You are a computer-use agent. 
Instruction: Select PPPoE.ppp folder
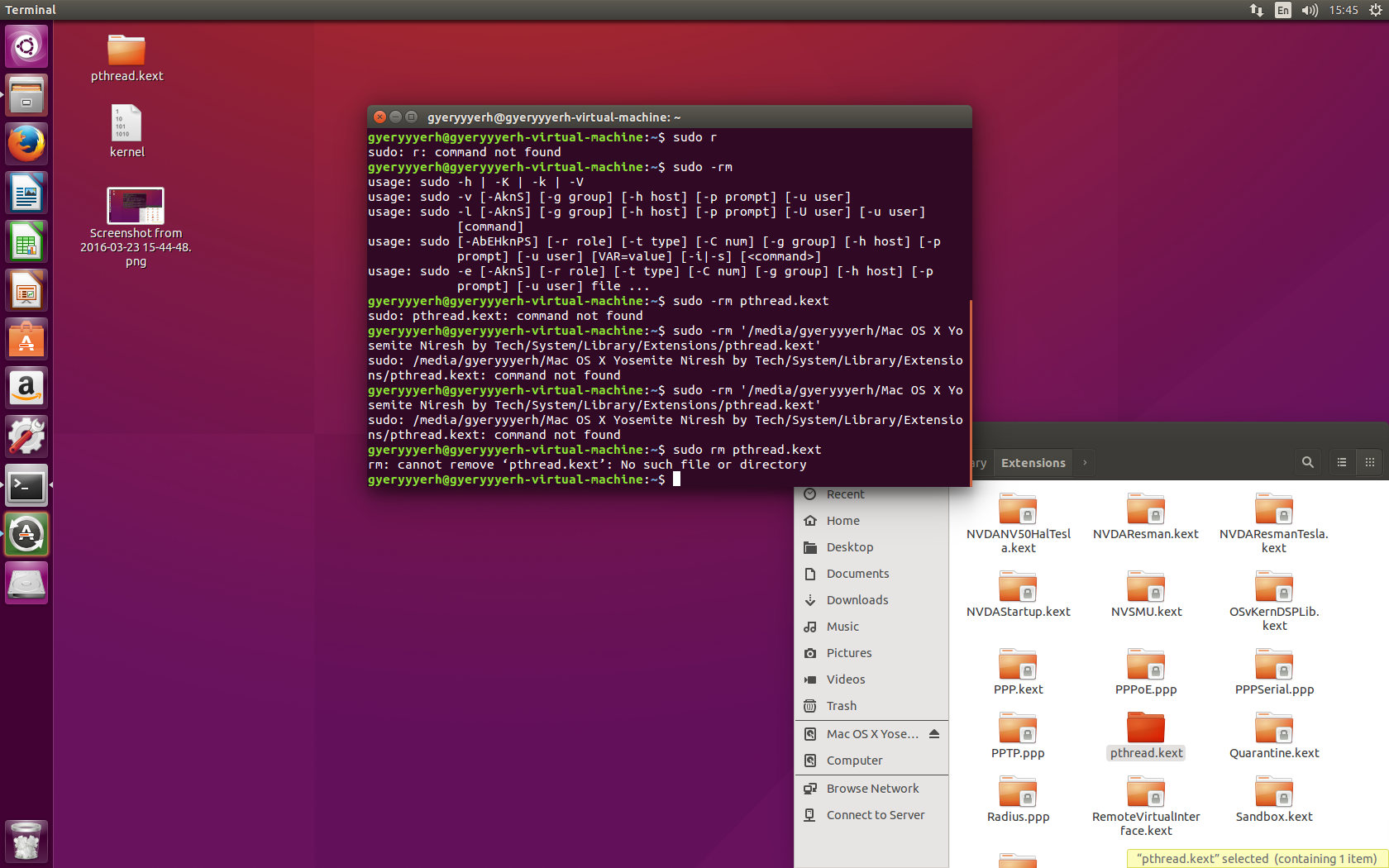1146,672
